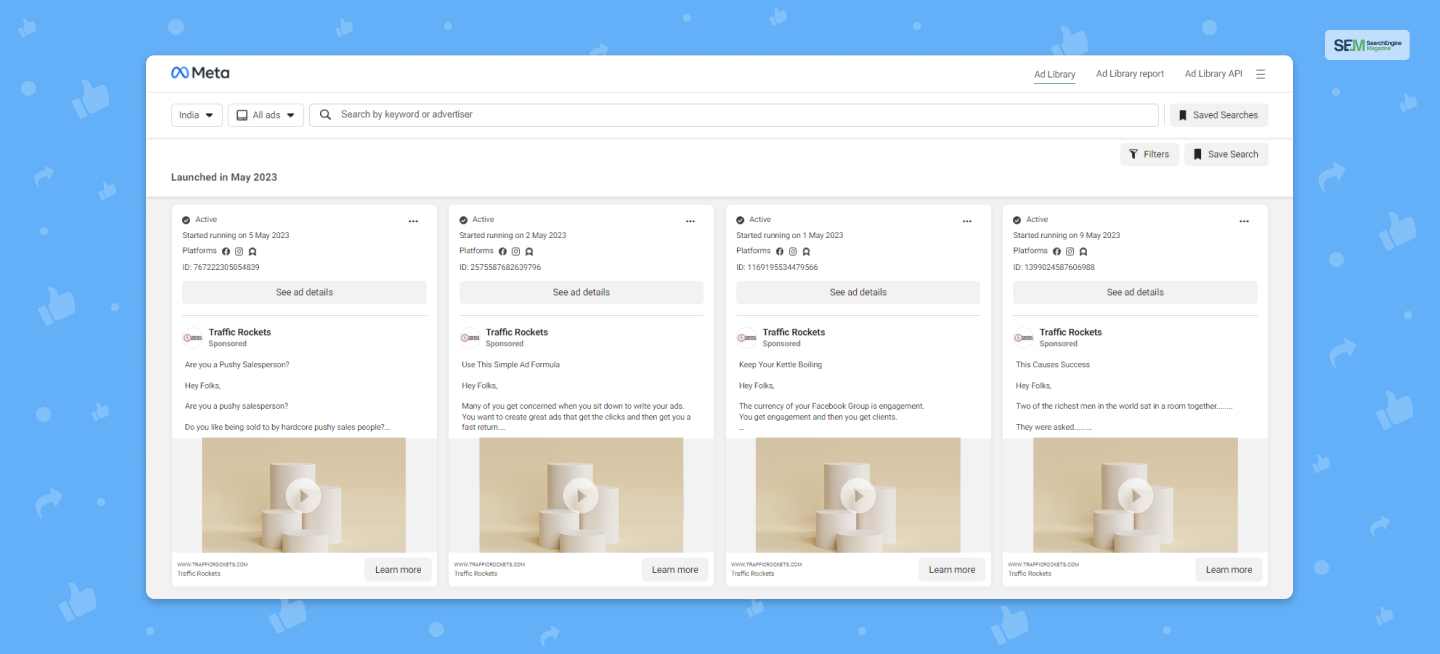Screen dimensions: 1440x654
Task: Open three-dot menu on ad ID 767222305054839
Action: [x=413, y=221]
